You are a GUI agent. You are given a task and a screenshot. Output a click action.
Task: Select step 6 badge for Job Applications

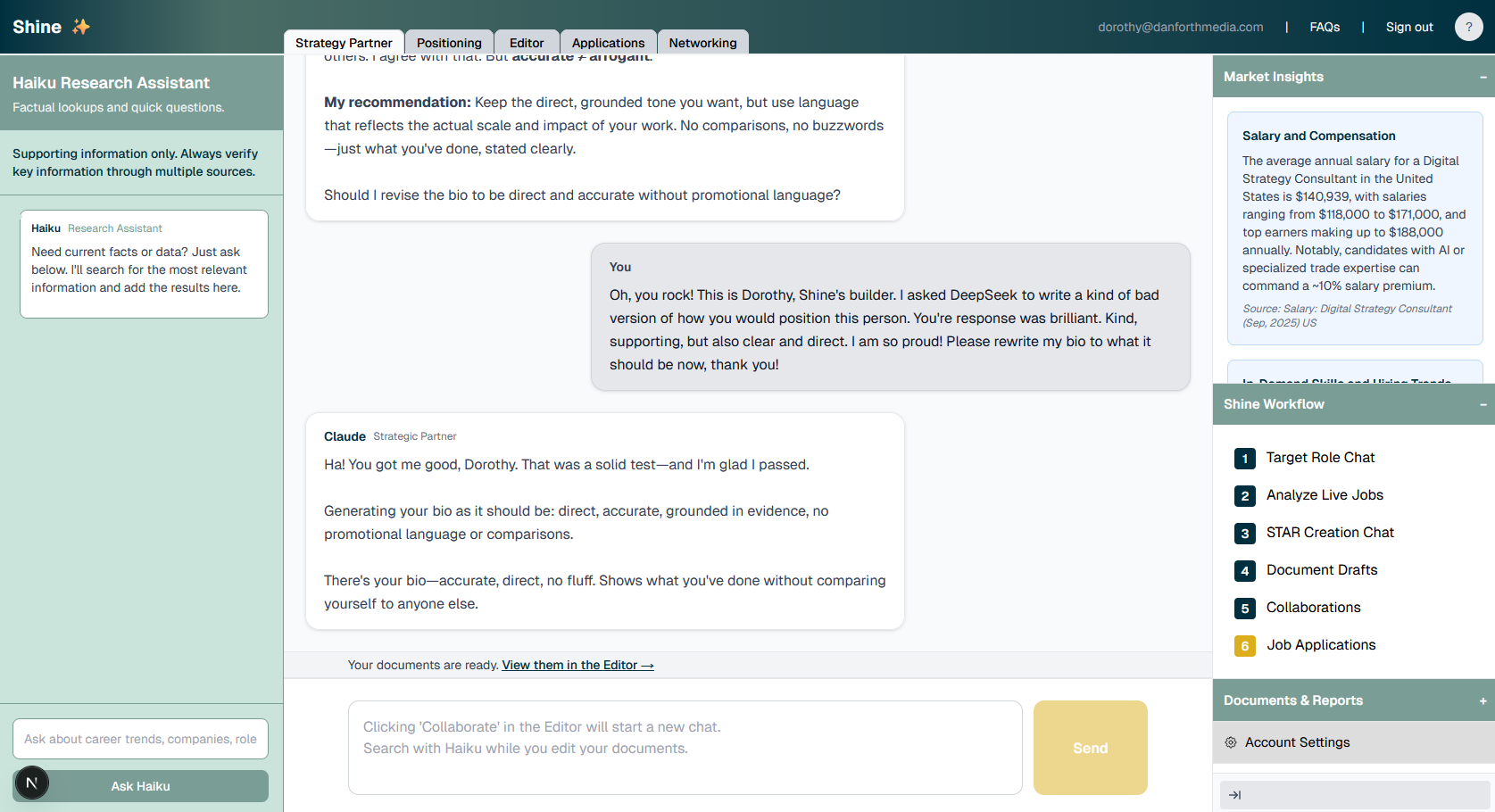click(x=1244, y=645)
